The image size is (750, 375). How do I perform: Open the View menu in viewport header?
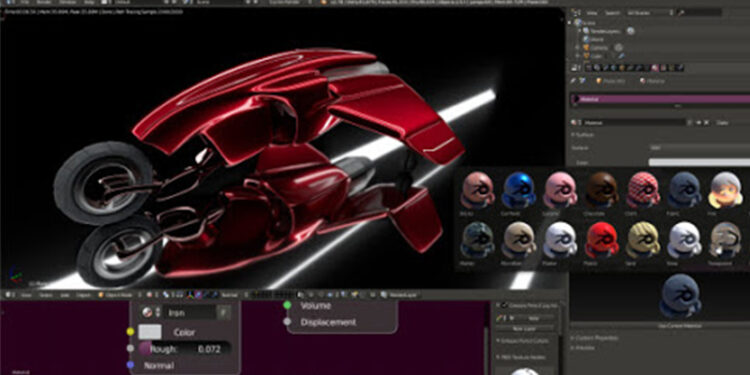point(25,295)
